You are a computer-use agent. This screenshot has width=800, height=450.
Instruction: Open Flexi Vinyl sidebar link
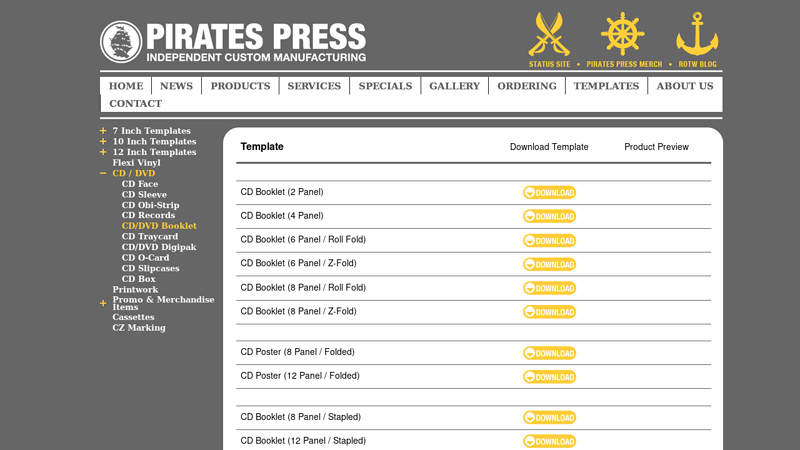pyautogui.click(x=136, y=163)
